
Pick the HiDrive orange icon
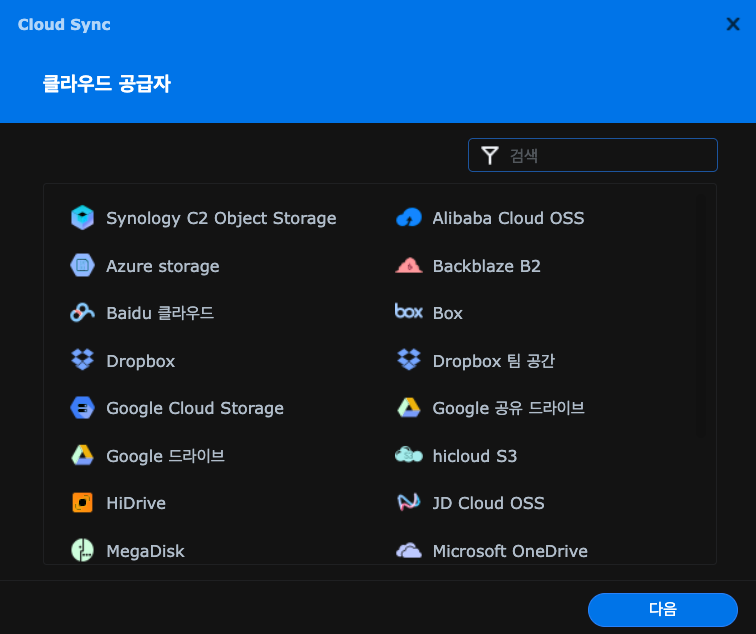(x=82, y=503)
